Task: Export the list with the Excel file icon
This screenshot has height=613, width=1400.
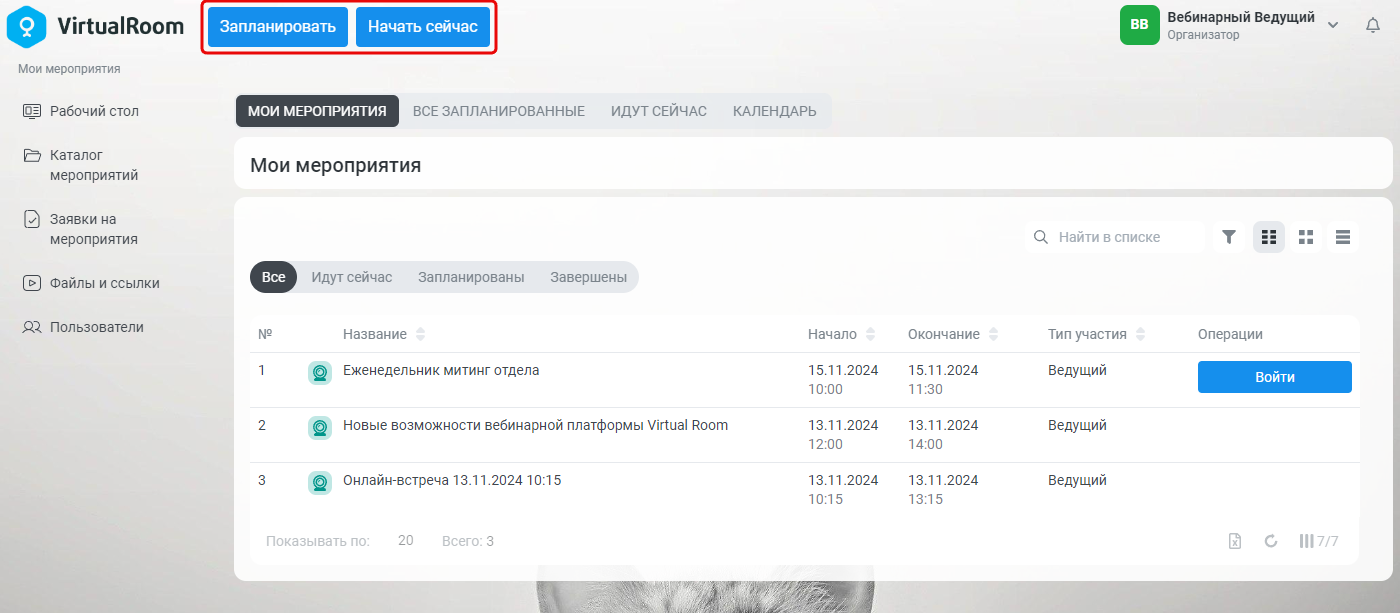Action: click(x=1235, y=541)
